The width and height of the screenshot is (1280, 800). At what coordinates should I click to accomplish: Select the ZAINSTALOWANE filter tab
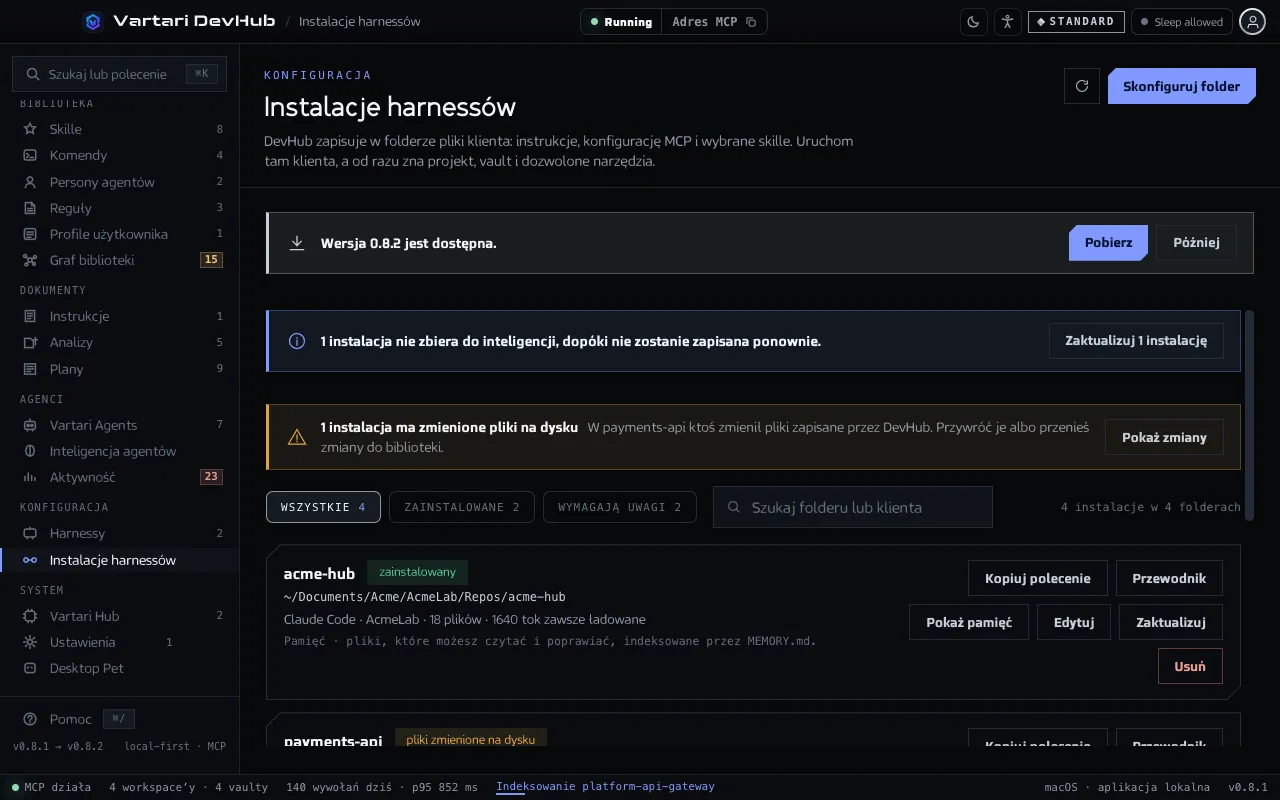click(462, 507)
